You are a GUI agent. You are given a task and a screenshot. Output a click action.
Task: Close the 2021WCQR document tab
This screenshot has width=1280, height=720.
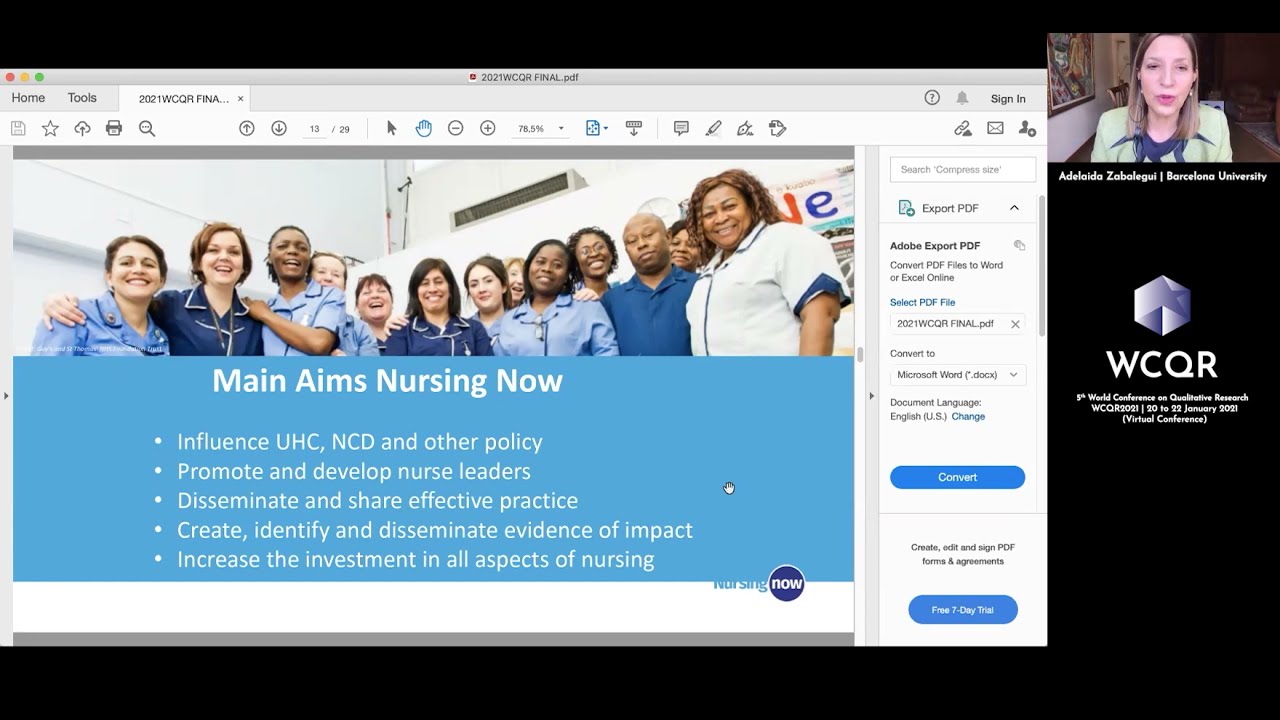tap(240, 99)
